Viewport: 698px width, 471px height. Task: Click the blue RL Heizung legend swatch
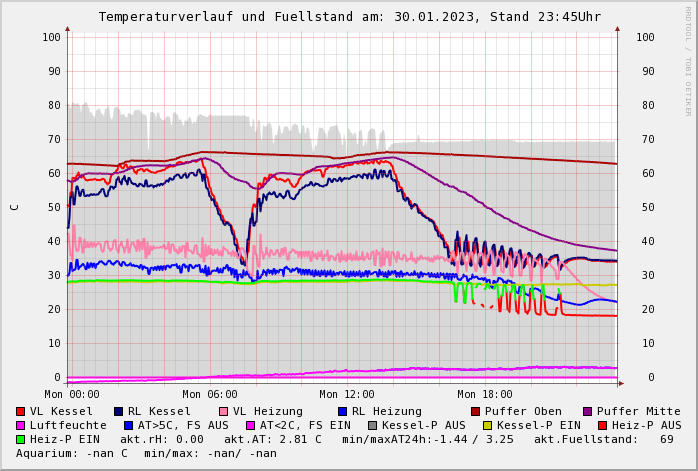pyautogui.click(x=343, y=412)
